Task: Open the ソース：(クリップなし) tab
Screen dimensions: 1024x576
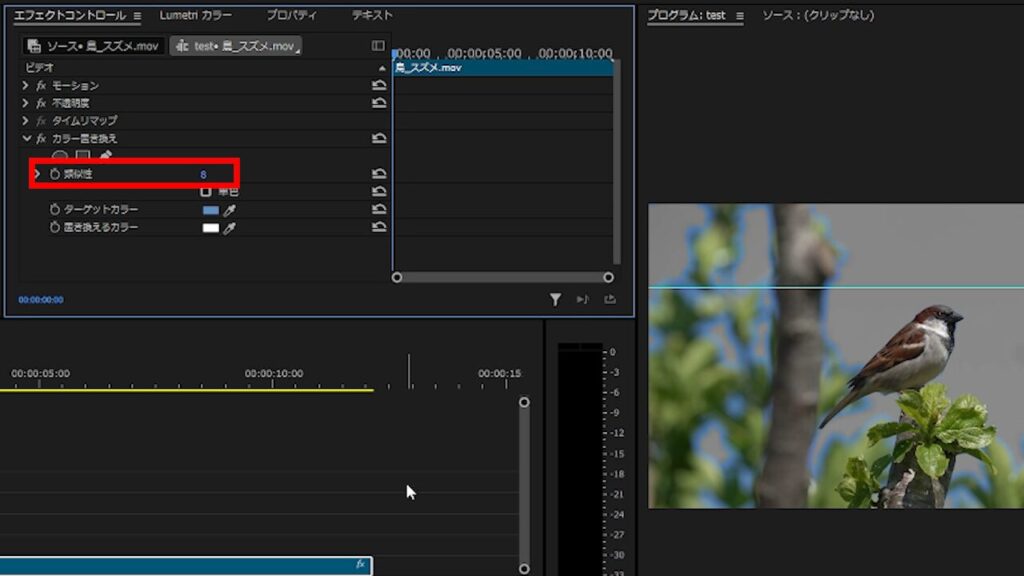Action: [x=818, y=15]
